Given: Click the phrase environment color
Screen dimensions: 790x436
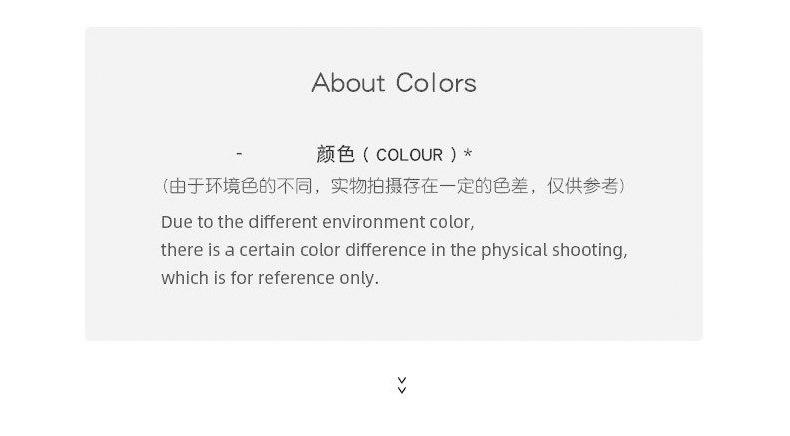Looking at the screenshot, I should pos(398,222).
